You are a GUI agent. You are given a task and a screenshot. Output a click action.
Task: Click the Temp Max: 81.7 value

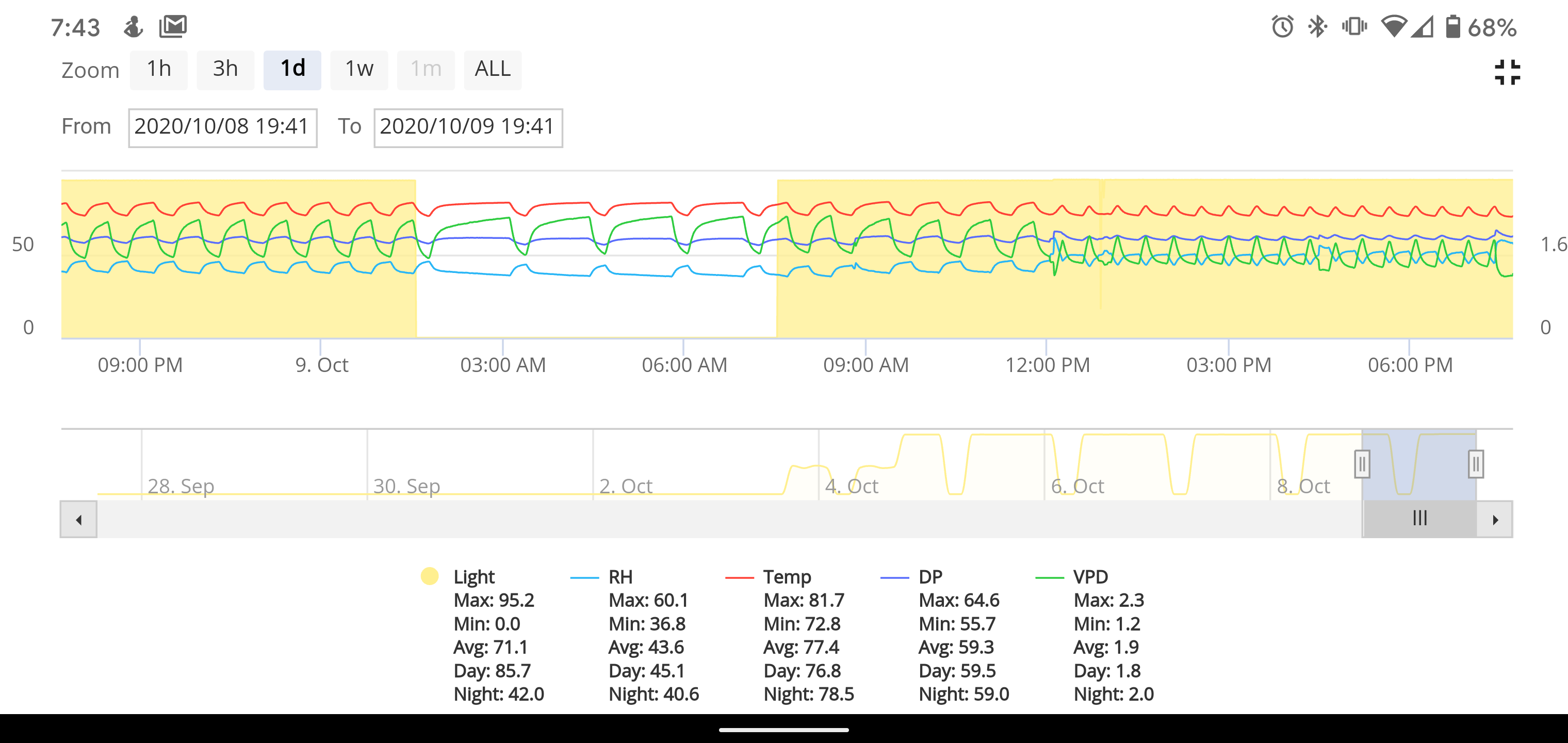[804, 601]
